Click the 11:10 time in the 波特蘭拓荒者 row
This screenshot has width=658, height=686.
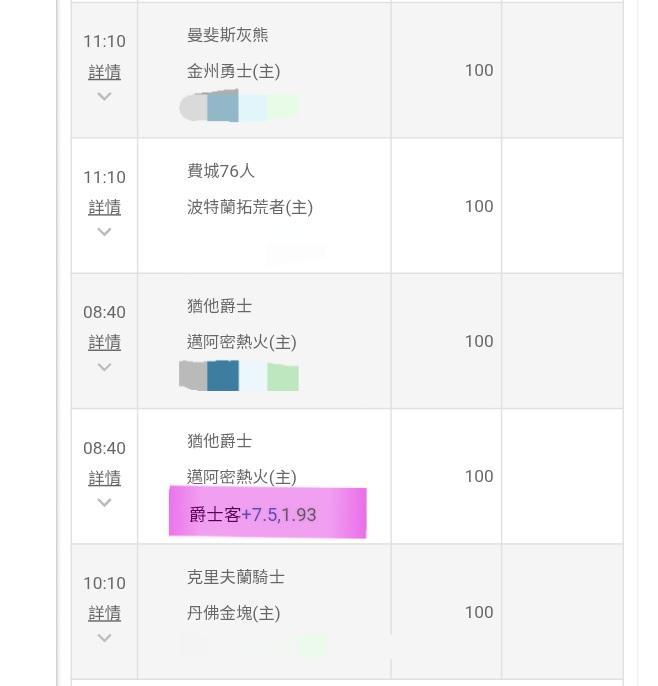104,177
